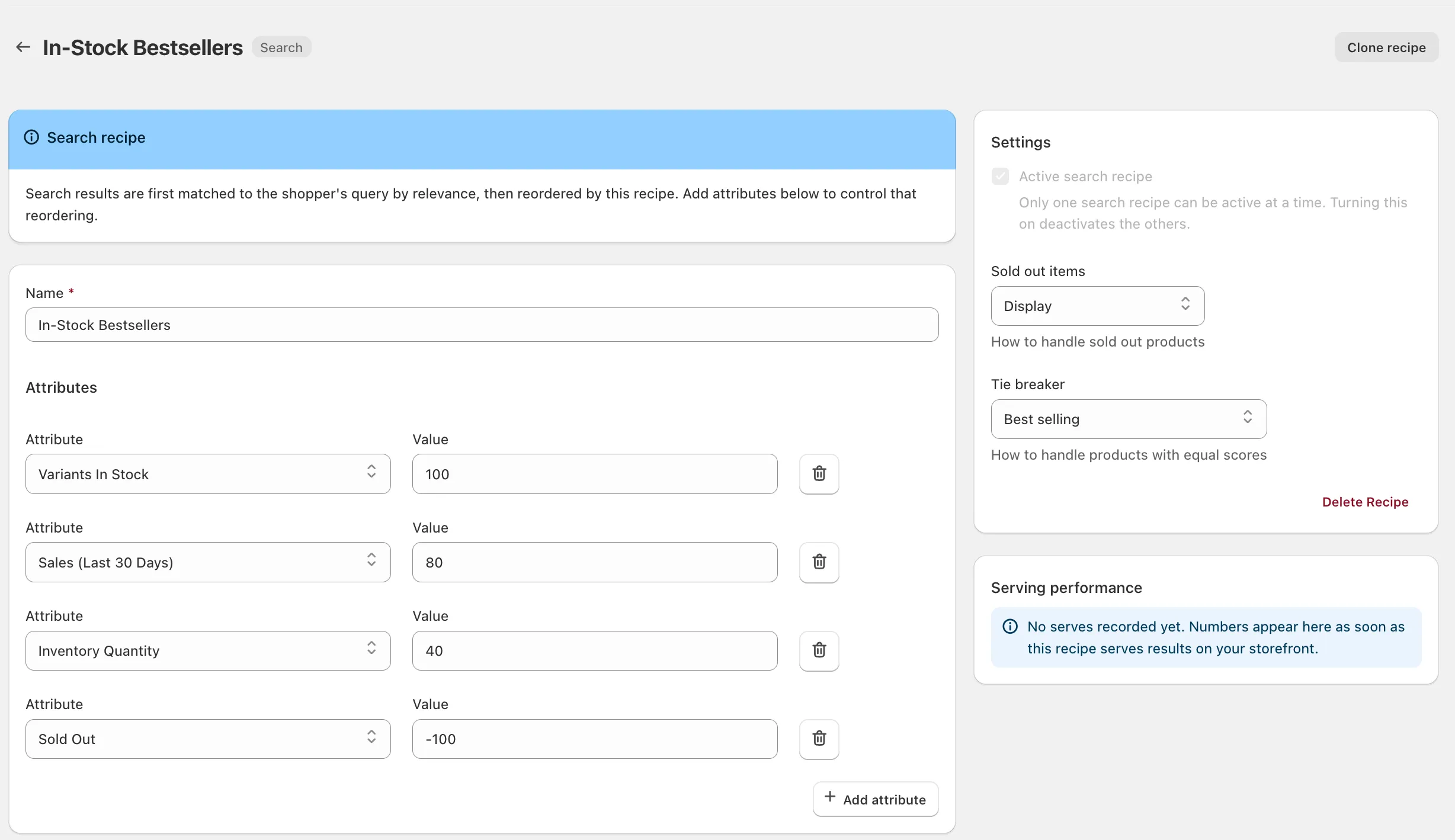Go back using the left arrow icon

(23, 47)
